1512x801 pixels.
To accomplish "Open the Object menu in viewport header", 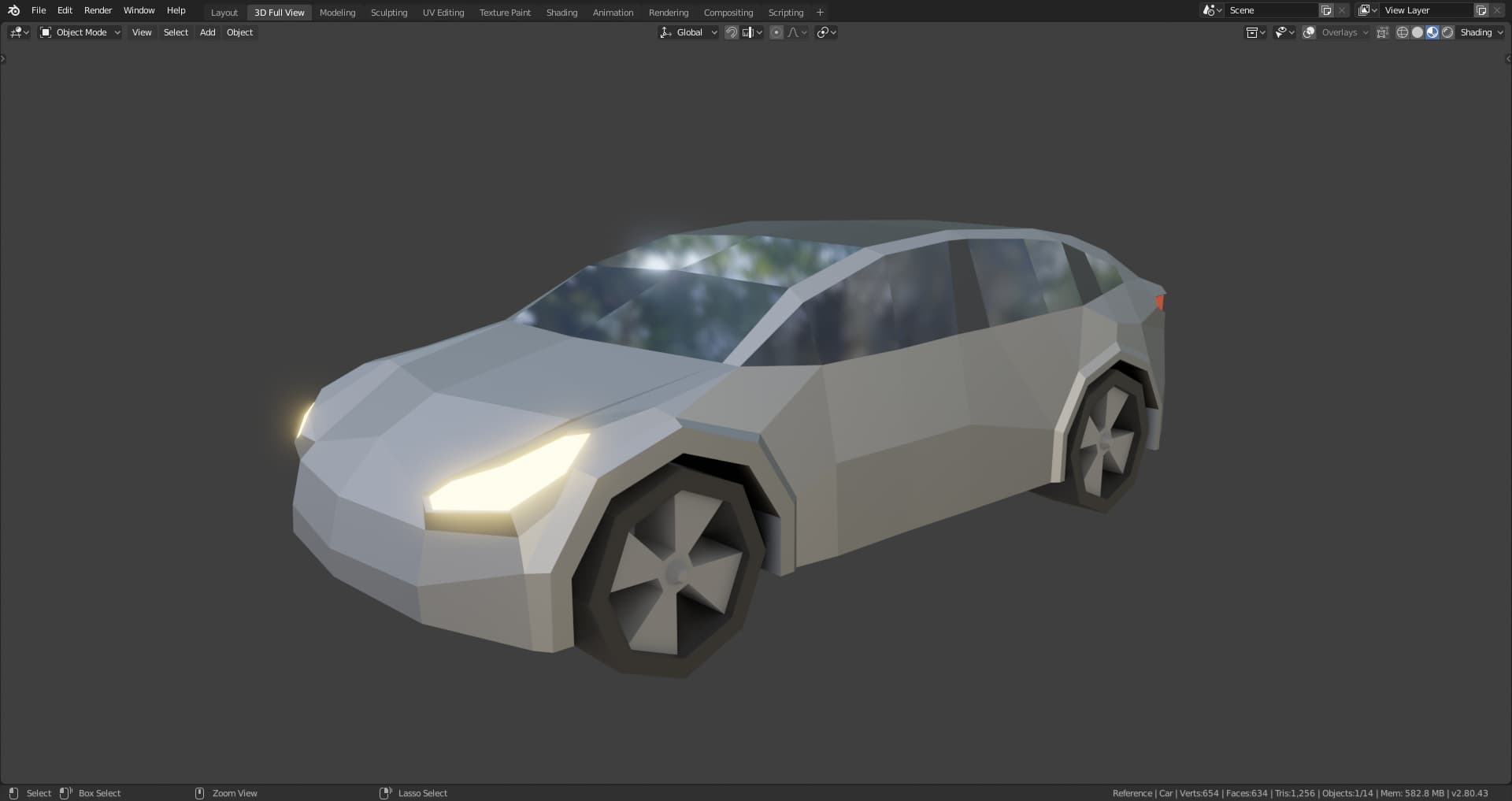I will [x=240, y=32].
